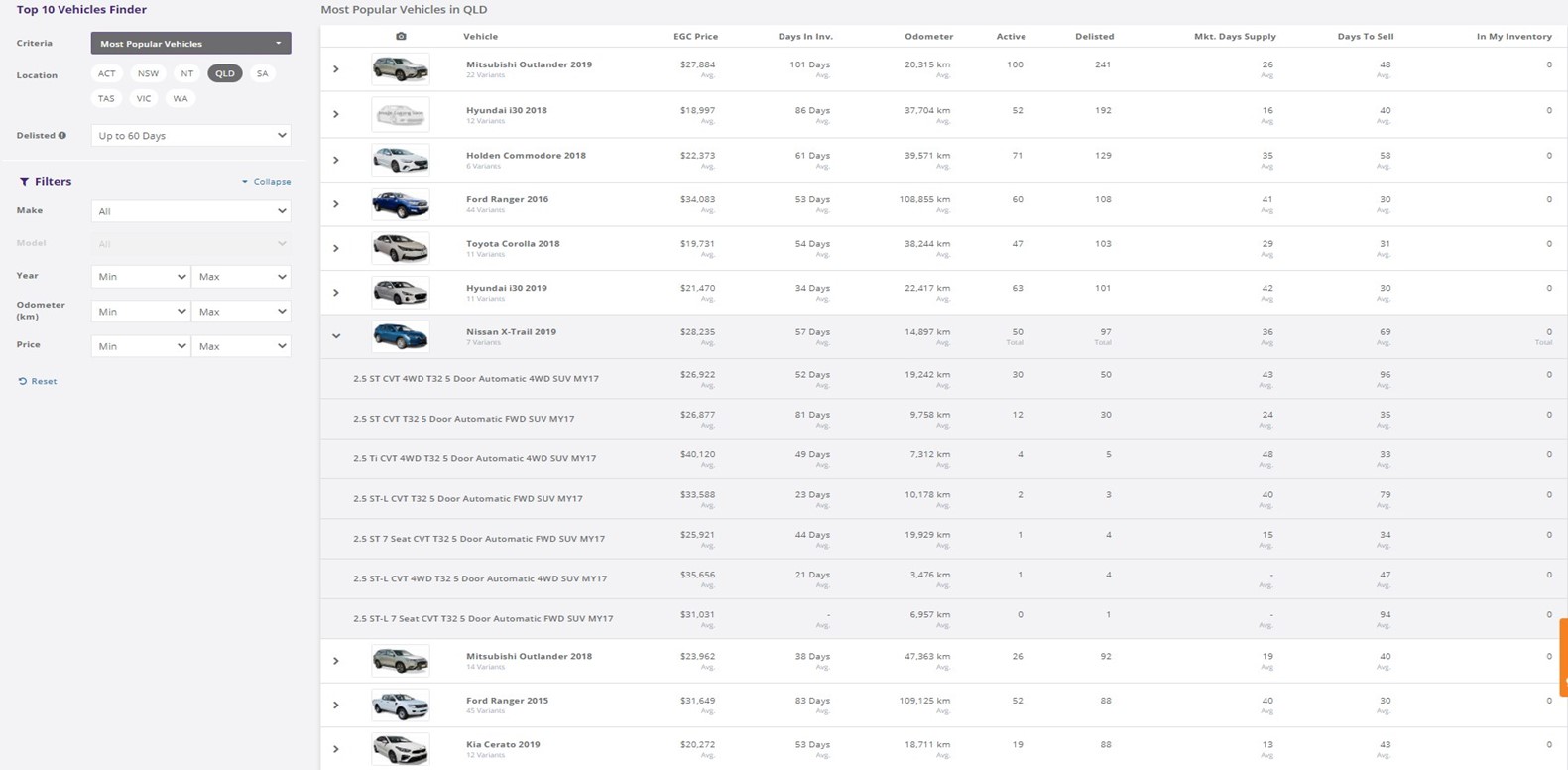
Task: Click the Vehicle column header
Action: (x=480, y=37)
